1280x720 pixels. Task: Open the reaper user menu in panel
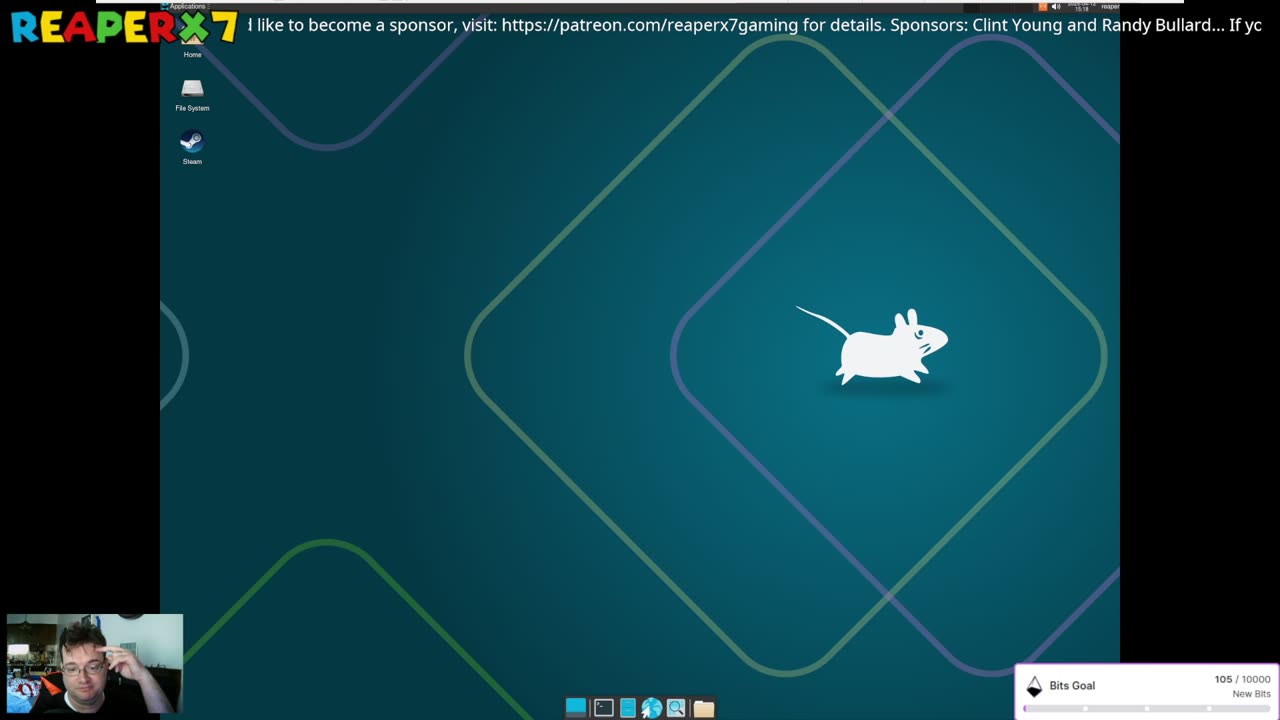[x=1110, y=7]
